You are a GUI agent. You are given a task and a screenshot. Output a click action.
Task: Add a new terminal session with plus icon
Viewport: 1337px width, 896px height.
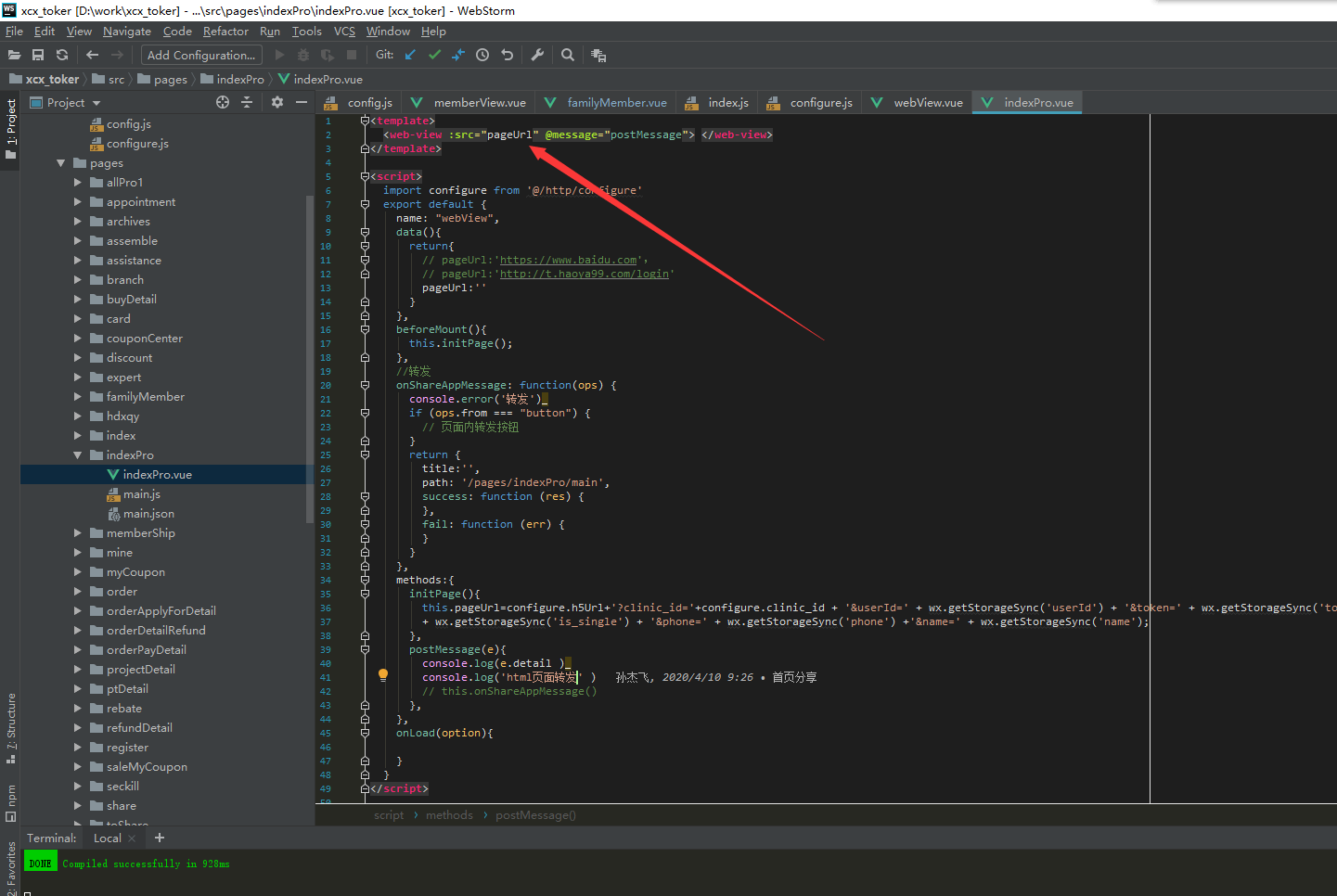tap(160, 838)
